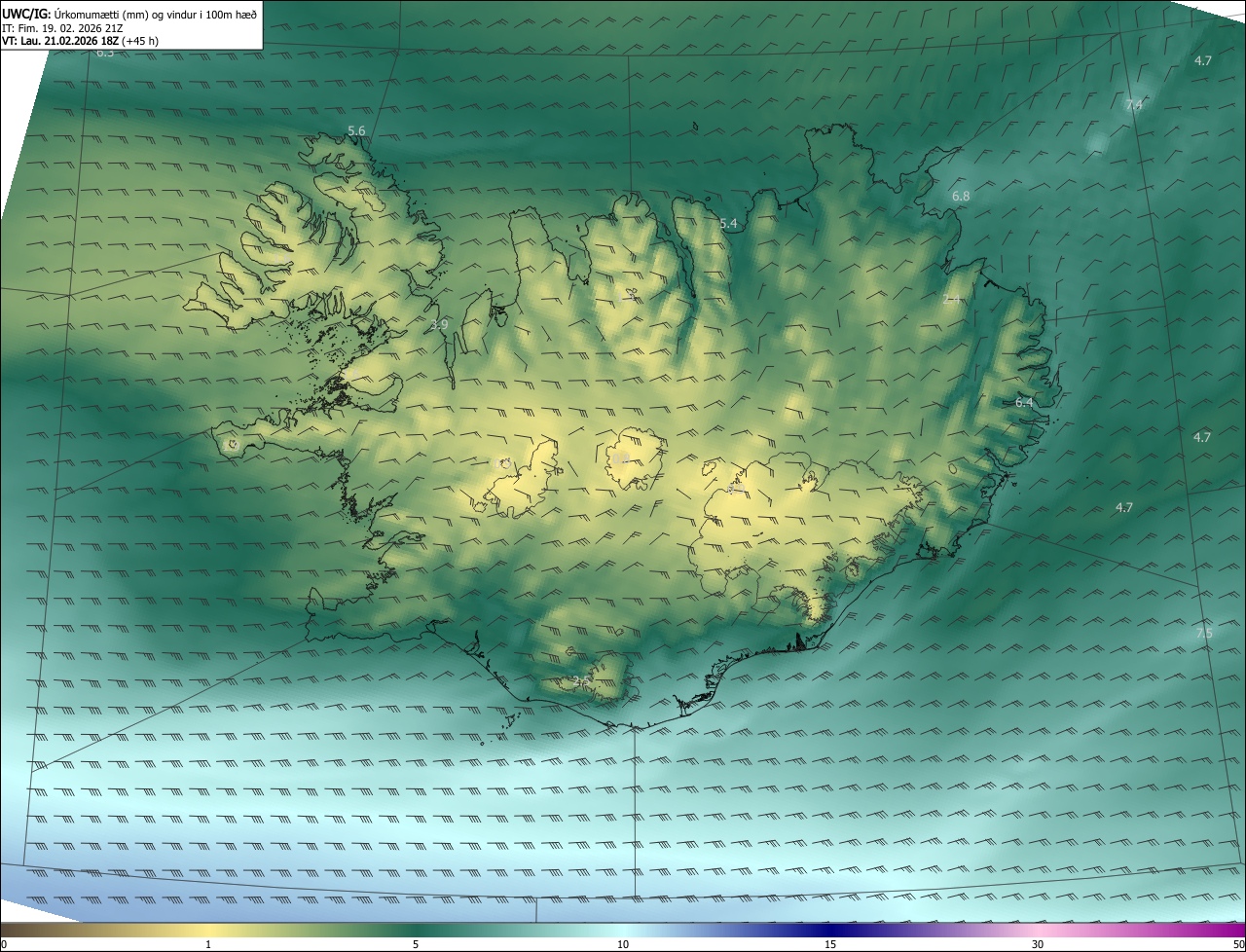Pick the yellow colorbar swatch above 1
Viewport: 1246px width, 952px height.
(x=208, y=930)
